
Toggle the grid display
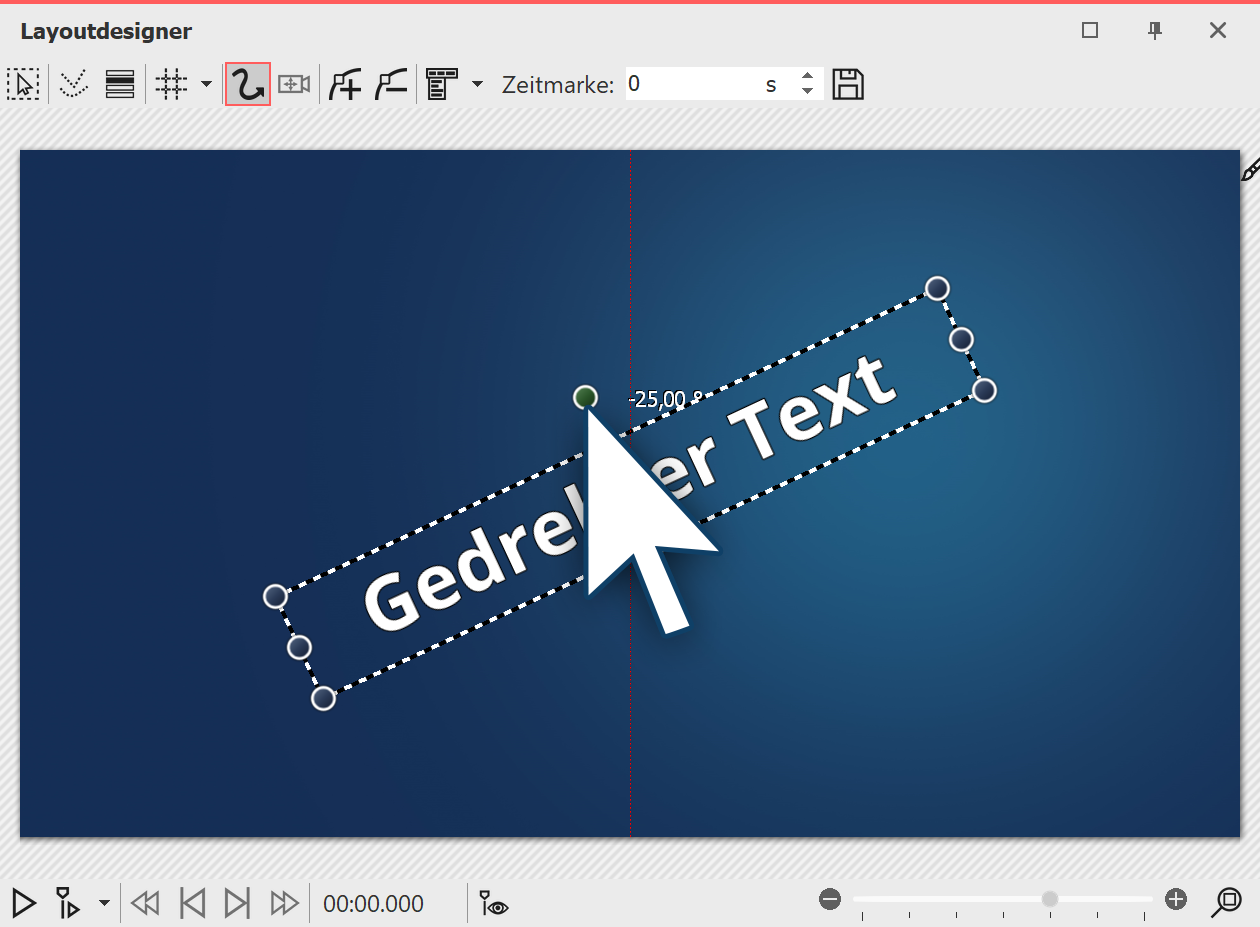point(172,84)
